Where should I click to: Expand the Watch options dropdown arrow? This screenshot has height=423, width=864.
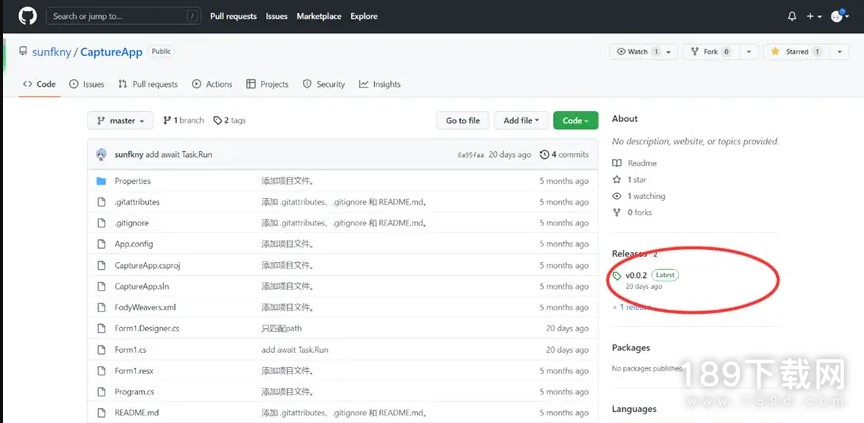click(669, 52)
